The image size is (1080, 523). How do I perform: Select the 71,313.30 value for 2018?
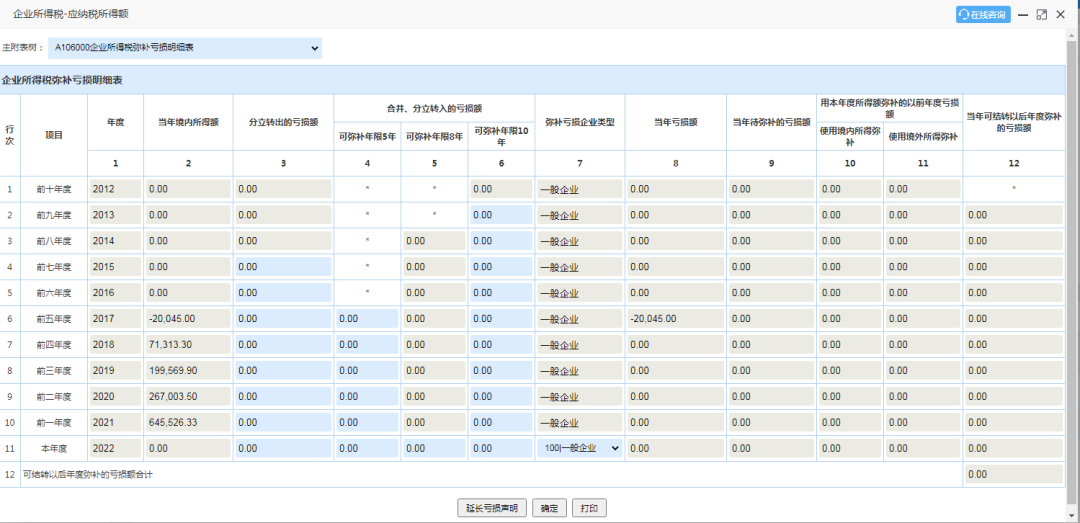(188, 345)
